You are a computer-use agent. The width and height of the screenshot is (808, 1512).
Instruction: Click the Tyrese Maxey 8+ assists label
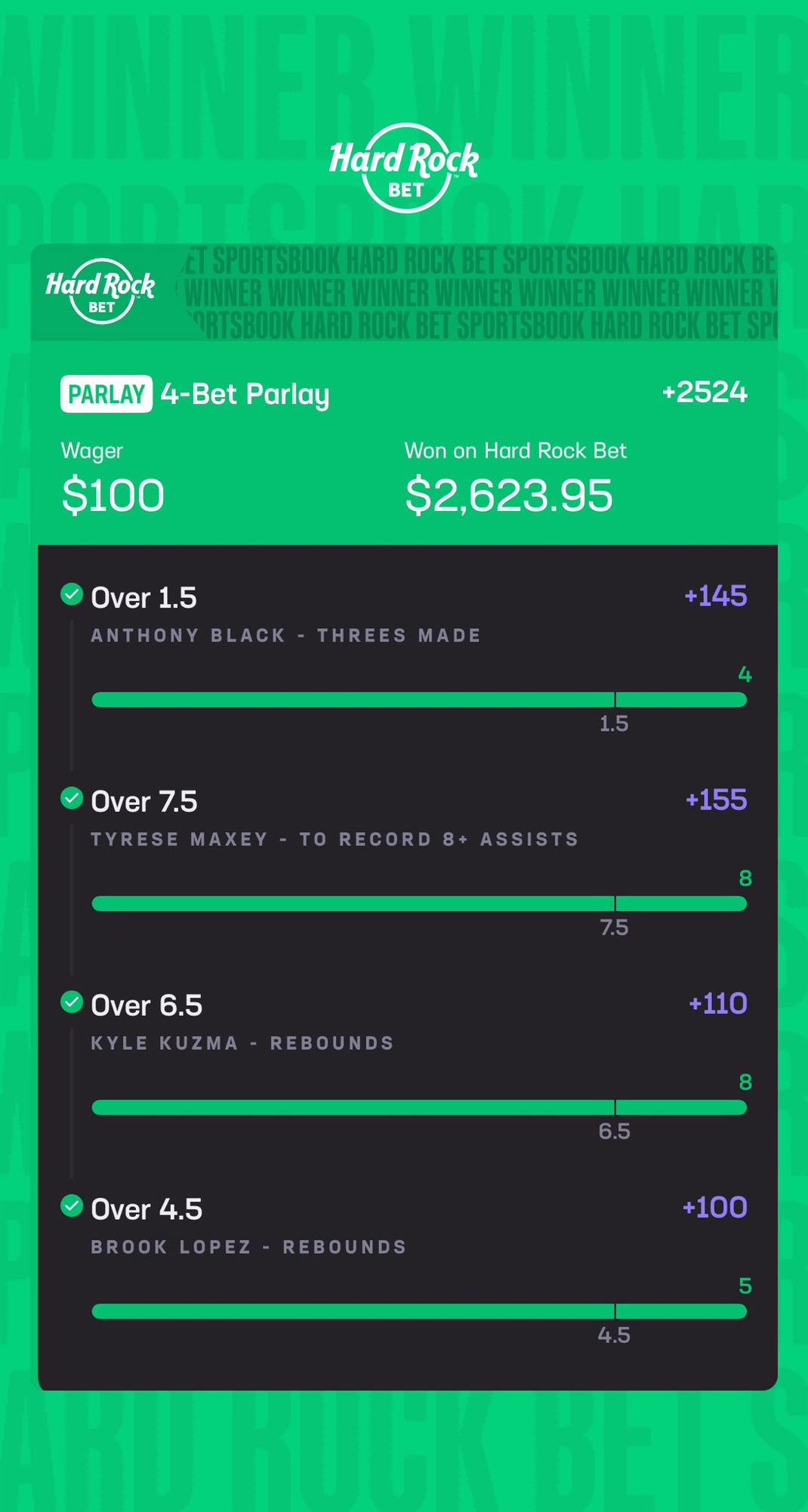pyautogui.click(x=335, y=839)
